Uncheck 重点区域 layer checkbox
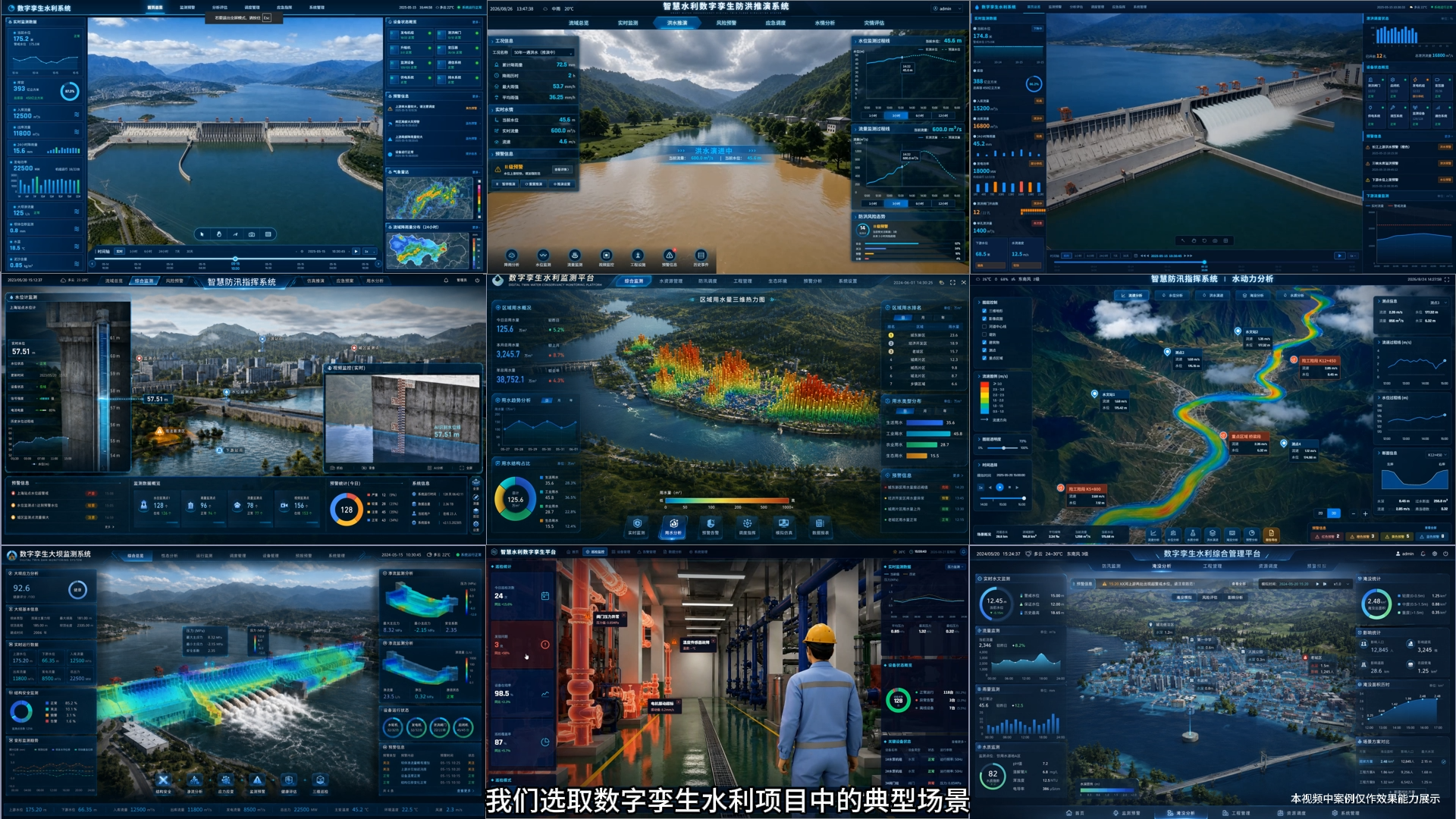 [984, 358]
